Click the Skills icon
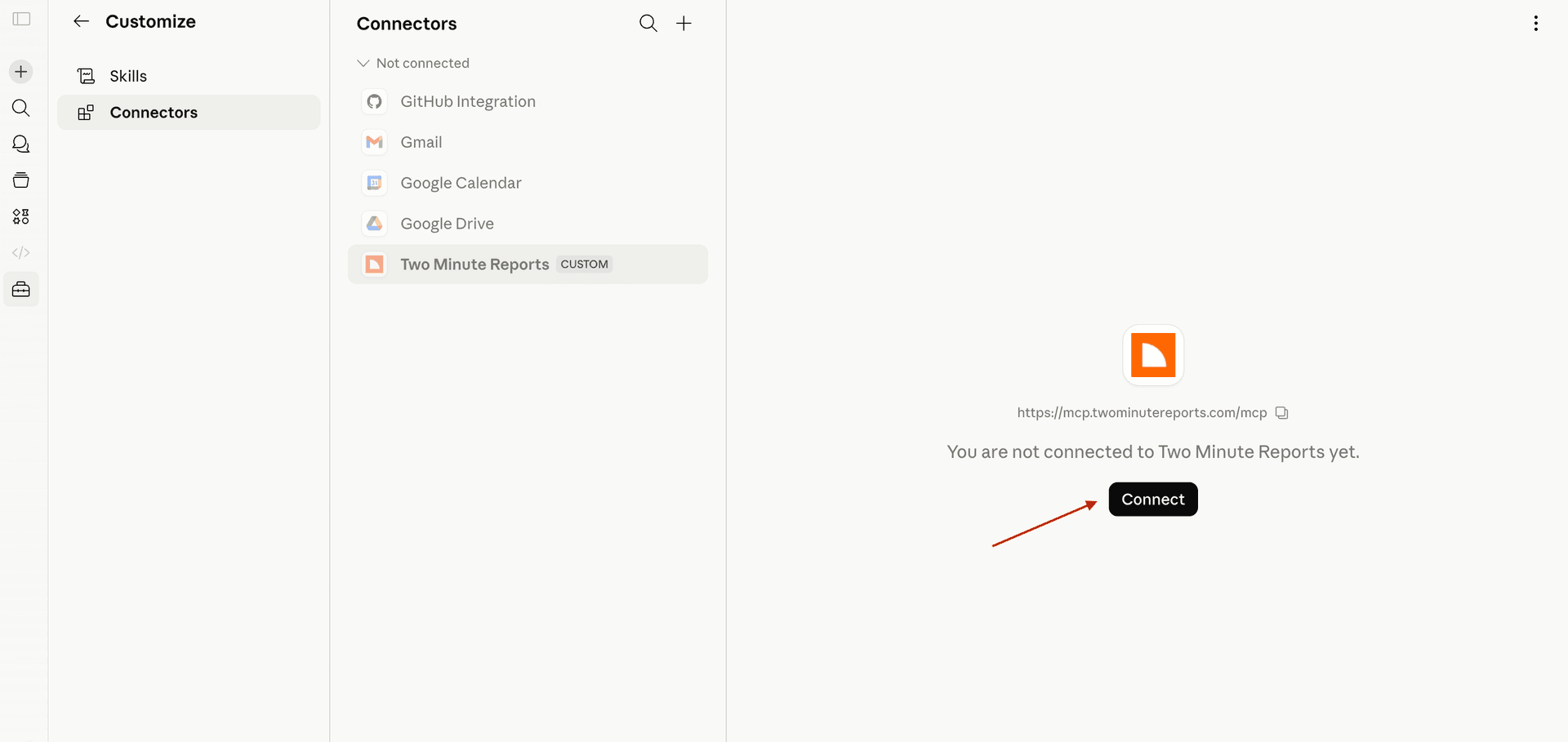The width and height of the screenshot is (1568, 742). [x=86, y=76]
